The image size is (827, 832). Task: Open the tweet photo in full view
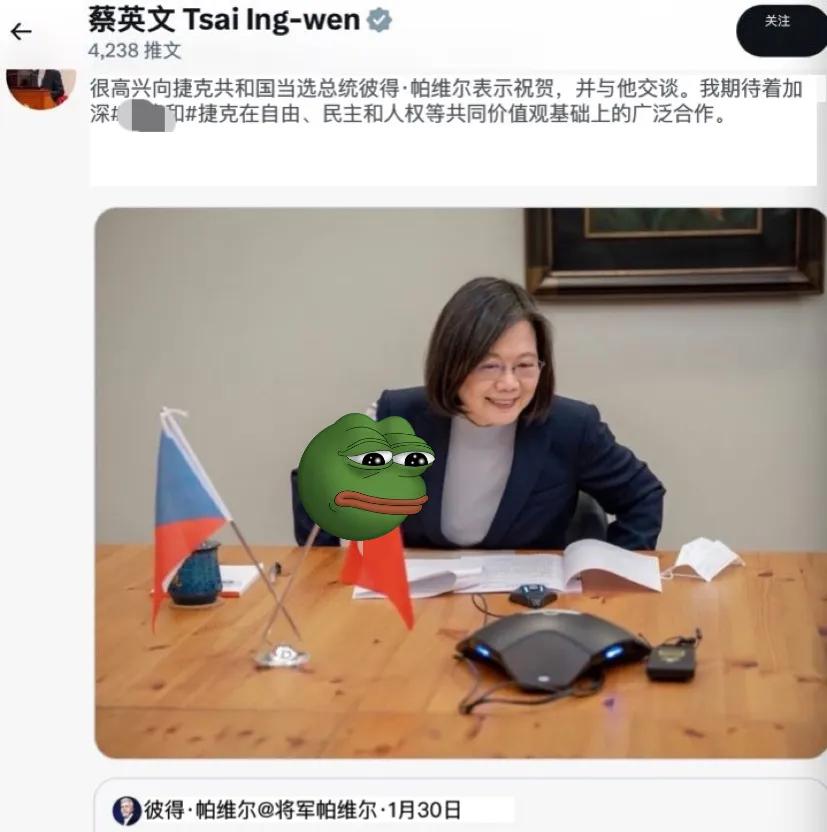coord(460,482)
